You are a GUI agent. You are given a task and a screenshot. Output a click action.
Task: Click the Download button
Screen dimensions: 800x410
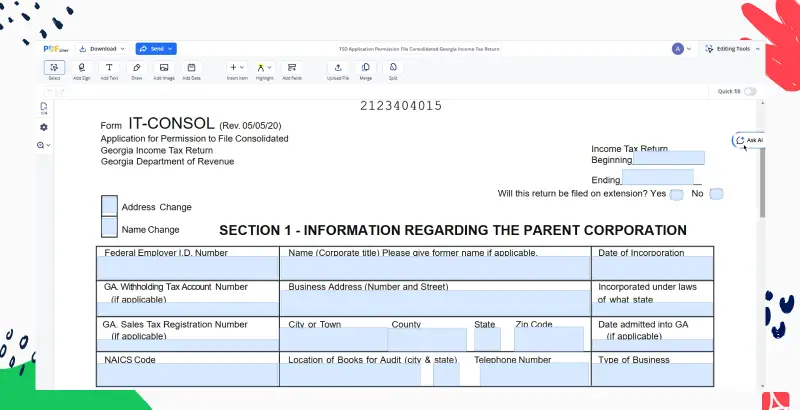pos(103,49)
